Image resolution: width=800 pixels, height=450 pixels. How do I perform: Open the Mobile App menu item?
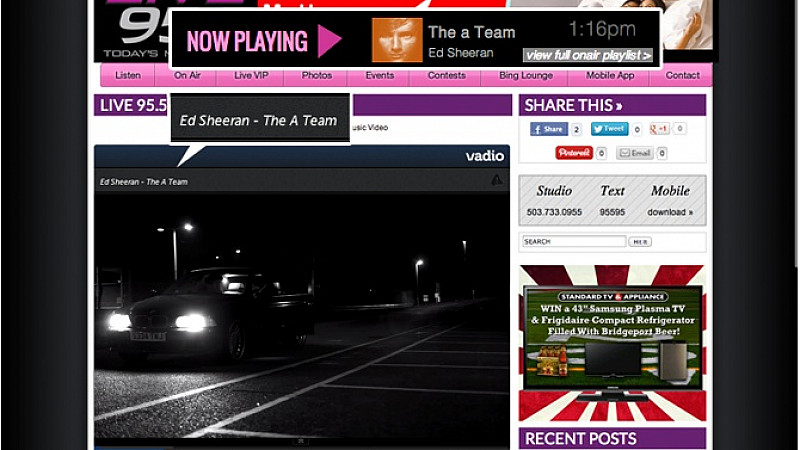pyautogui.click(x=610, y=75)
